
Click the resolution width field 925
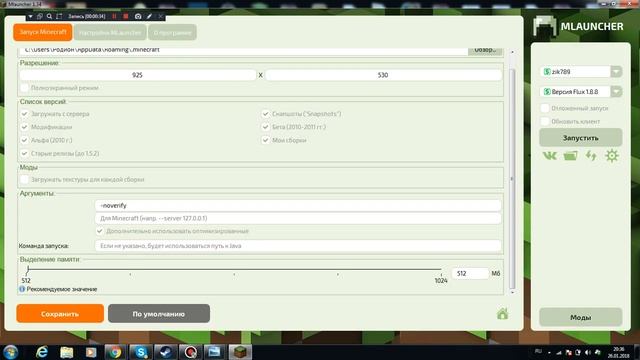point(138,75)
